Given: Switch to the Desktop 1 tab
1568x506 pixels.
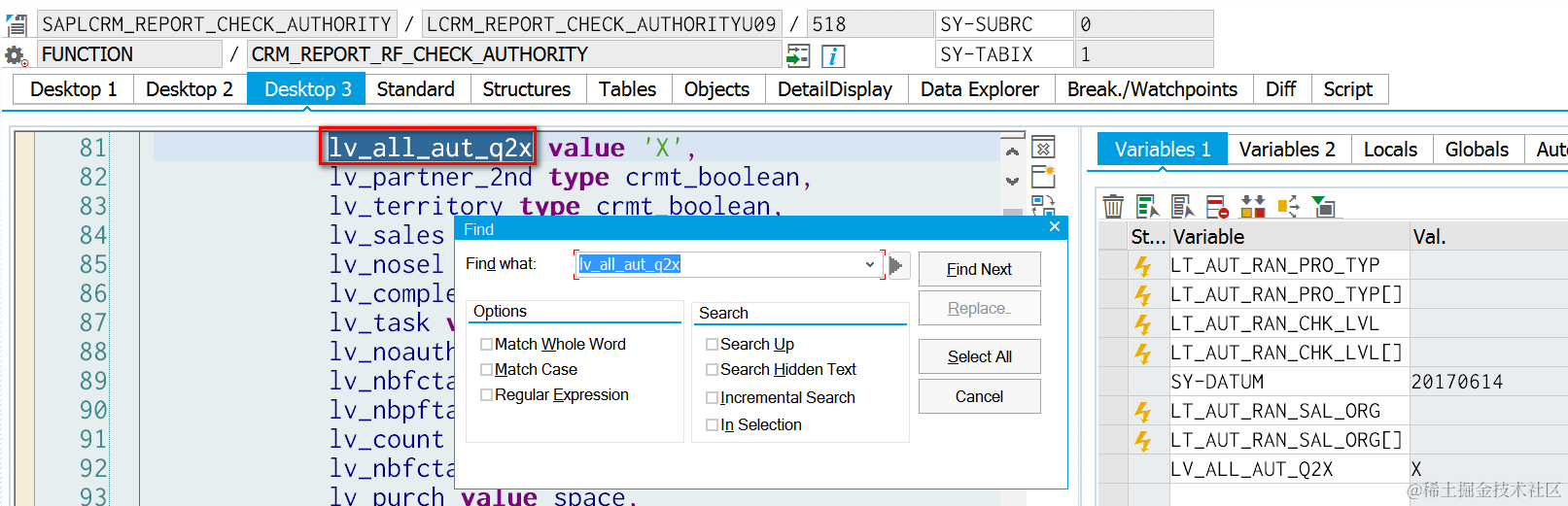Looking at the screenshot, I should (x=73, y=89).
